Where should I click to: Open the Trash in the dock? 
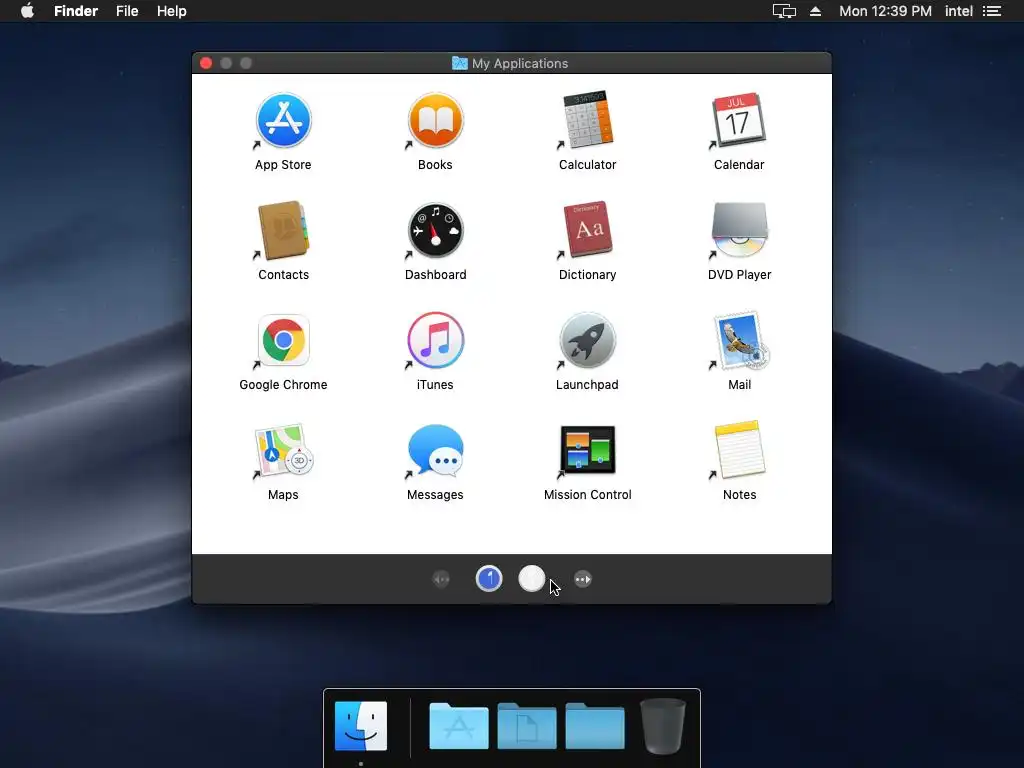tap(663, 726)
